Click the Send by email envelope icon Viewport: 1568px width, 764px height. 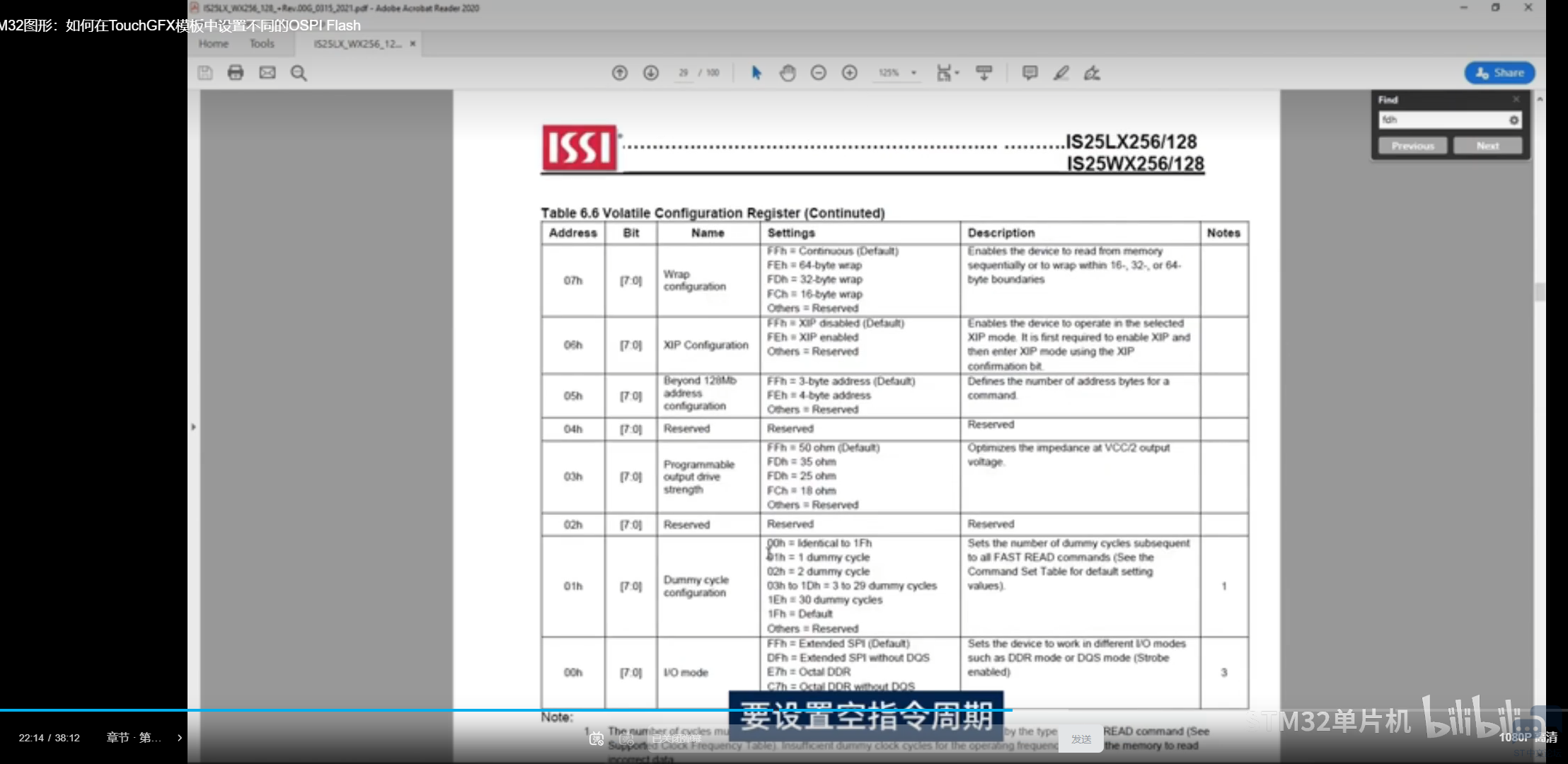(267, 73)
